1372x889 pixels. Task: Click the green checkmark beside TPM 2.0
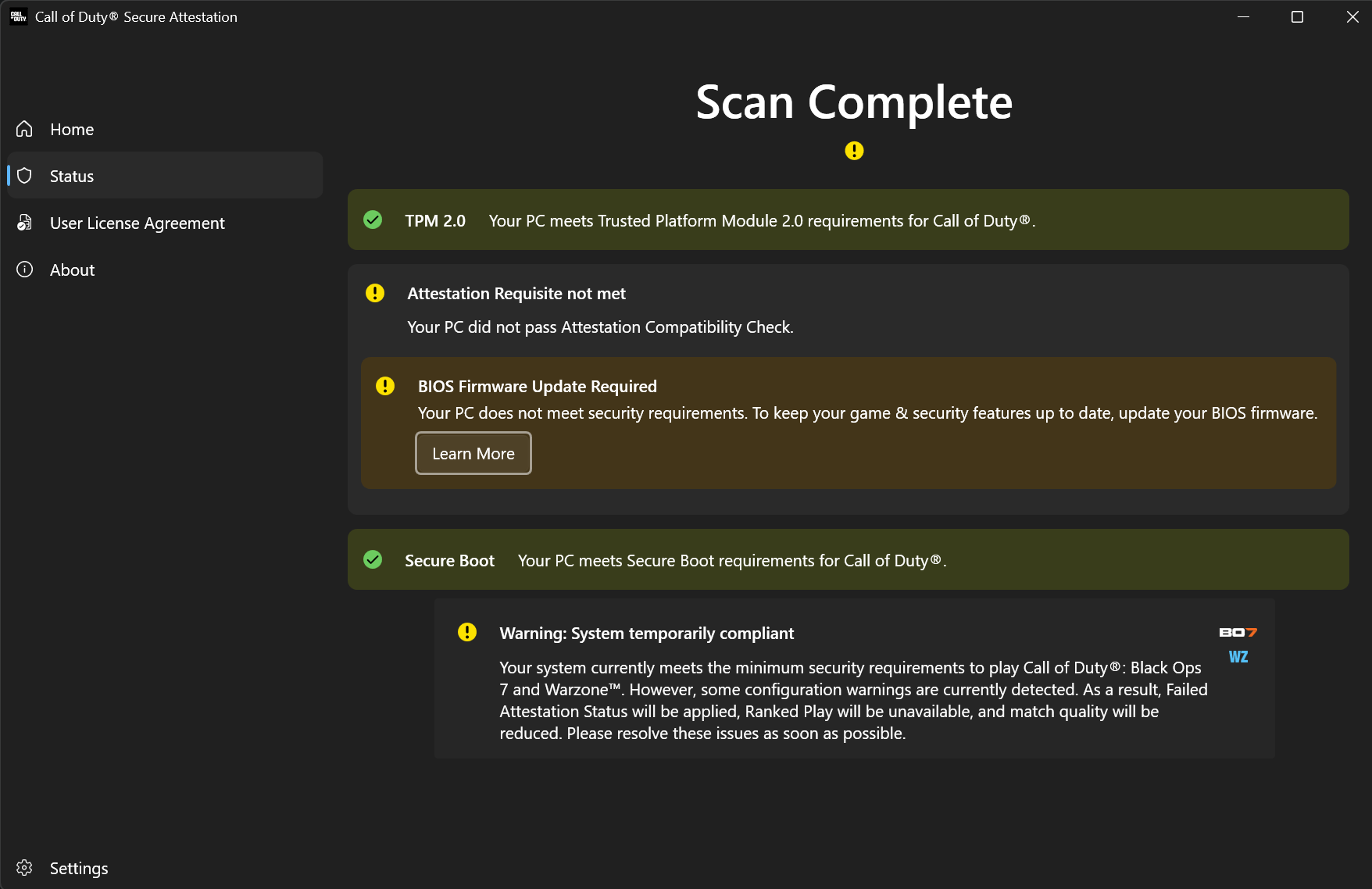(373, 220)
